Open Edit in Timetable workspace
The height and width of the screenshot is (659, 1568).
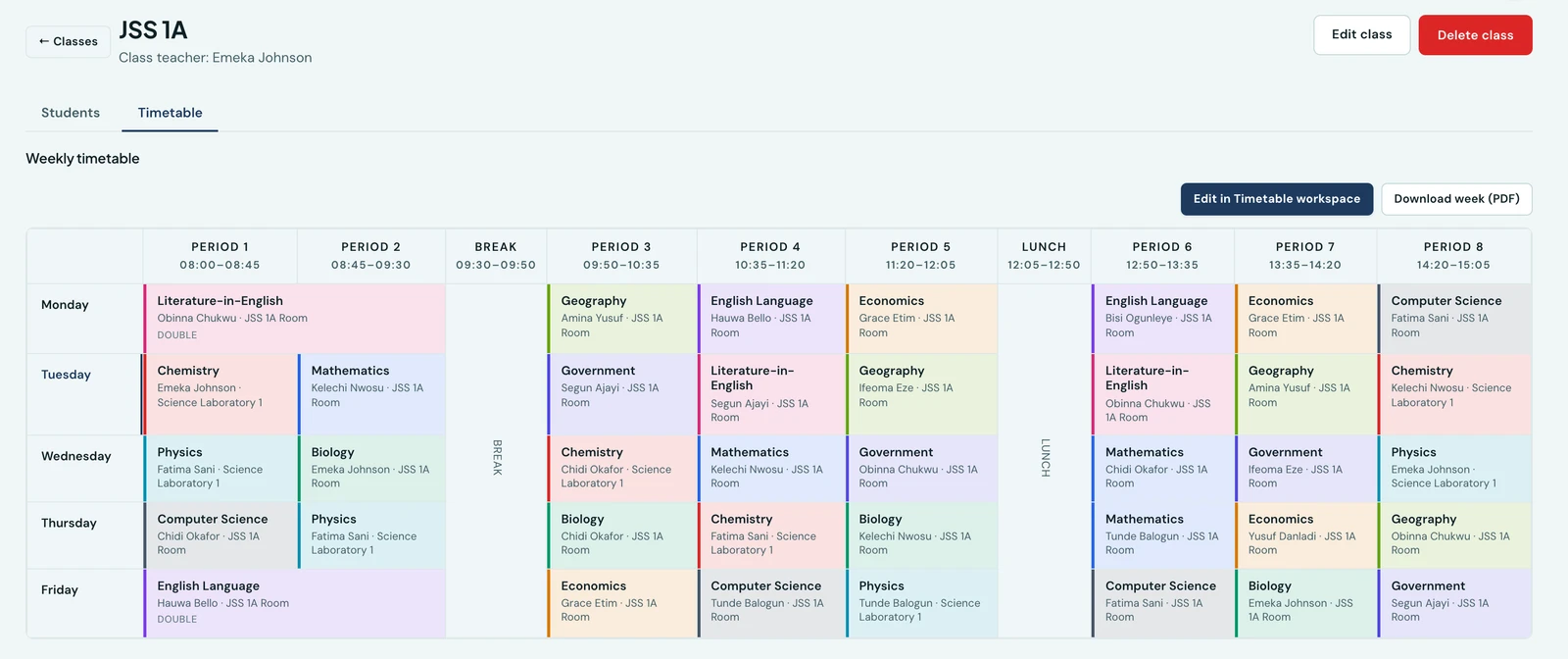point(1276,199)
